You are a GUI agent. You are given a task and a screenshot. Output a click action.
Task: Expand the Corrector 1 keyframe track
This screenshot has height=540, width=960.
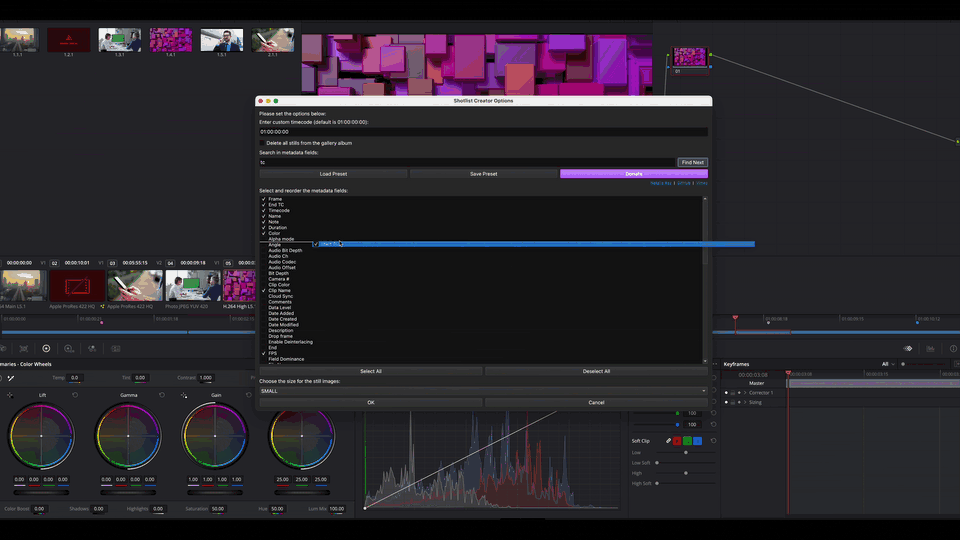click(745, 392)
